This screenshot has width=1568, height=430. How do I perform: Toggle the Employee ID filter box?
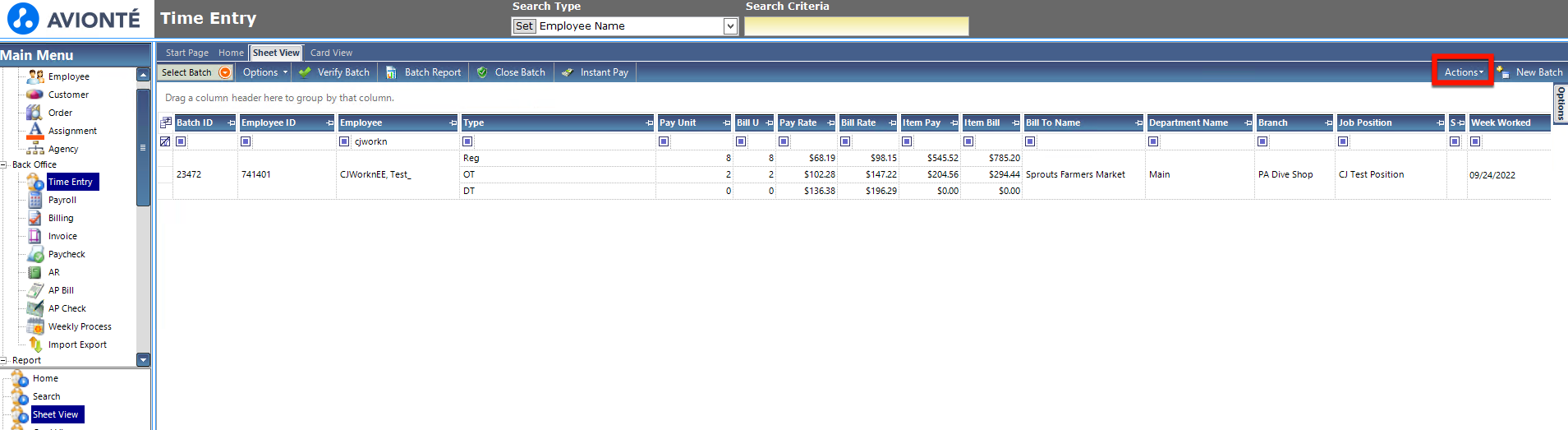[x=246, y=141]
